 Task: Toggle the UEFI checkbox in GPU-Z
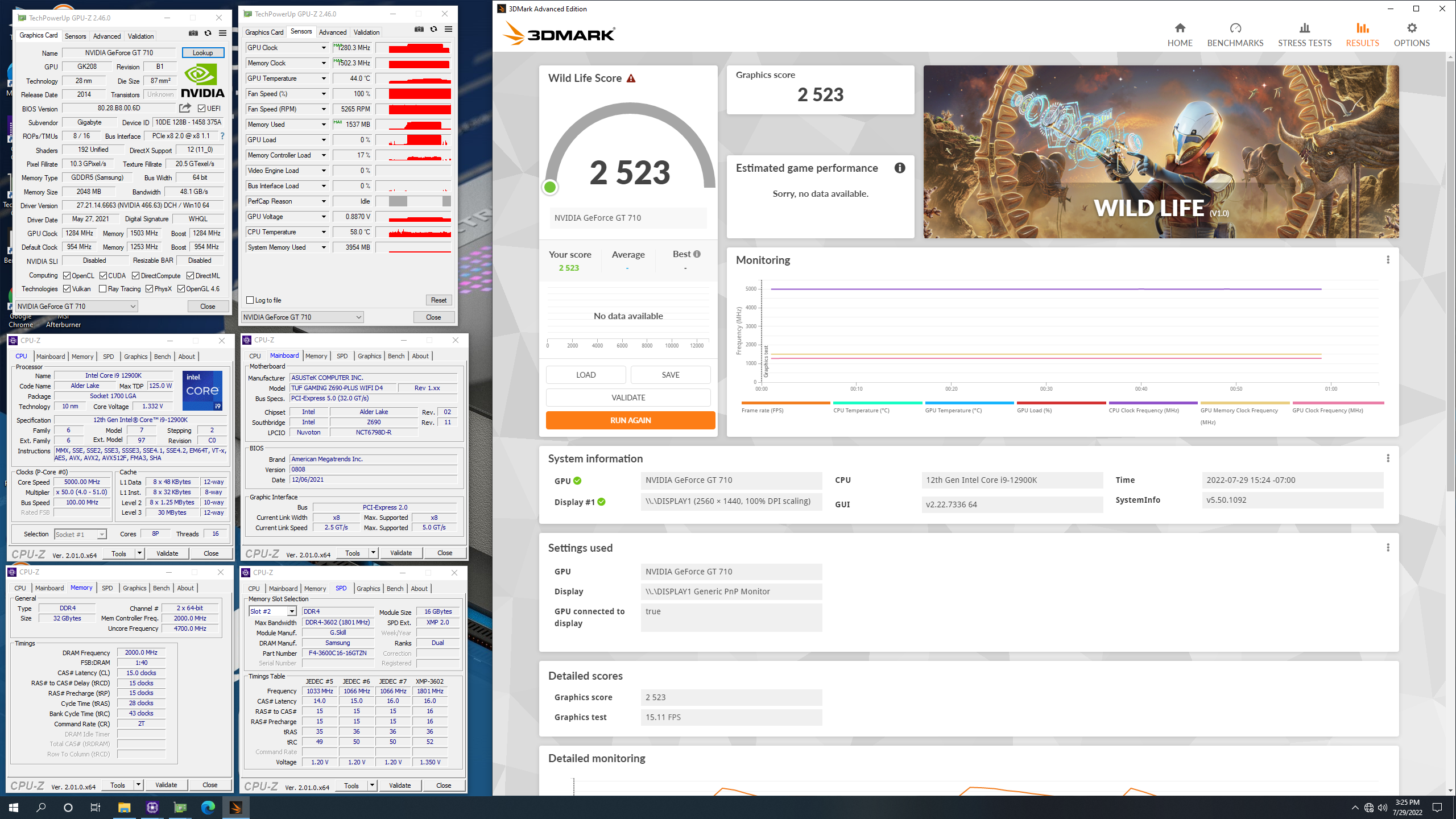coord(201,108)
